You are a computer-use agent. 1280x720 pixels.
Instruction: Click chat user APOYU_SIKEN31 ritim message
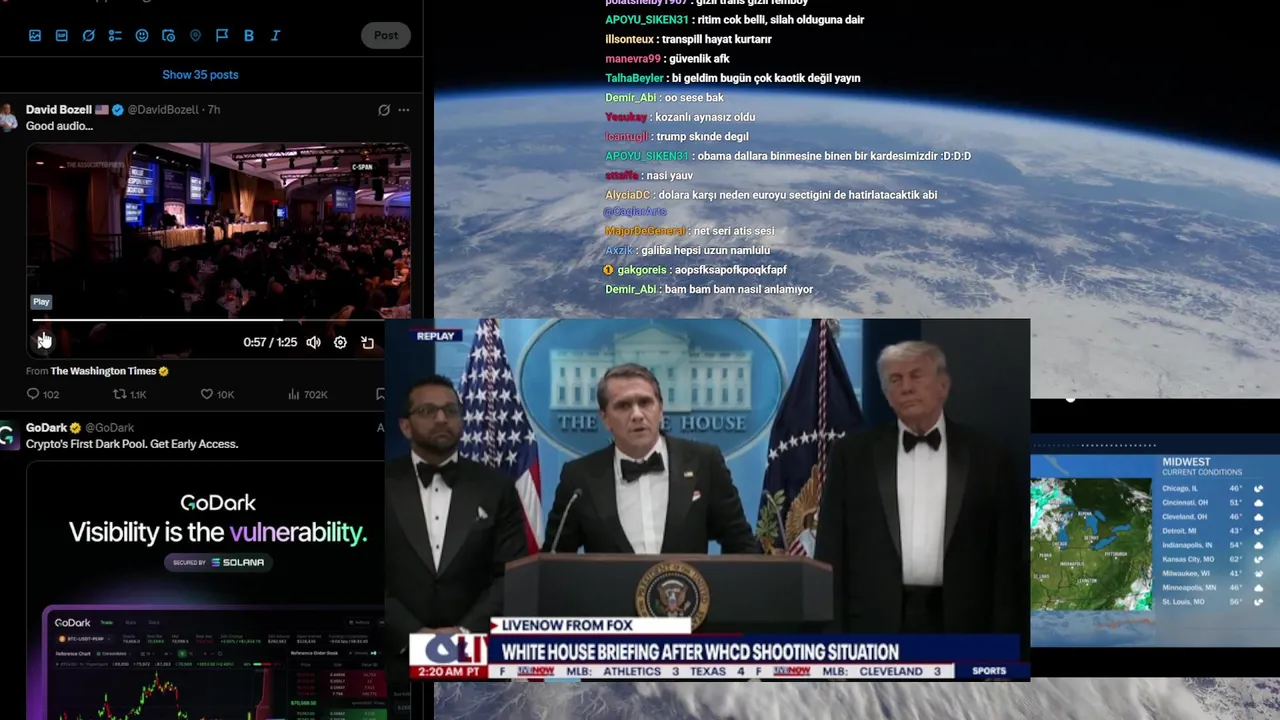735,20
